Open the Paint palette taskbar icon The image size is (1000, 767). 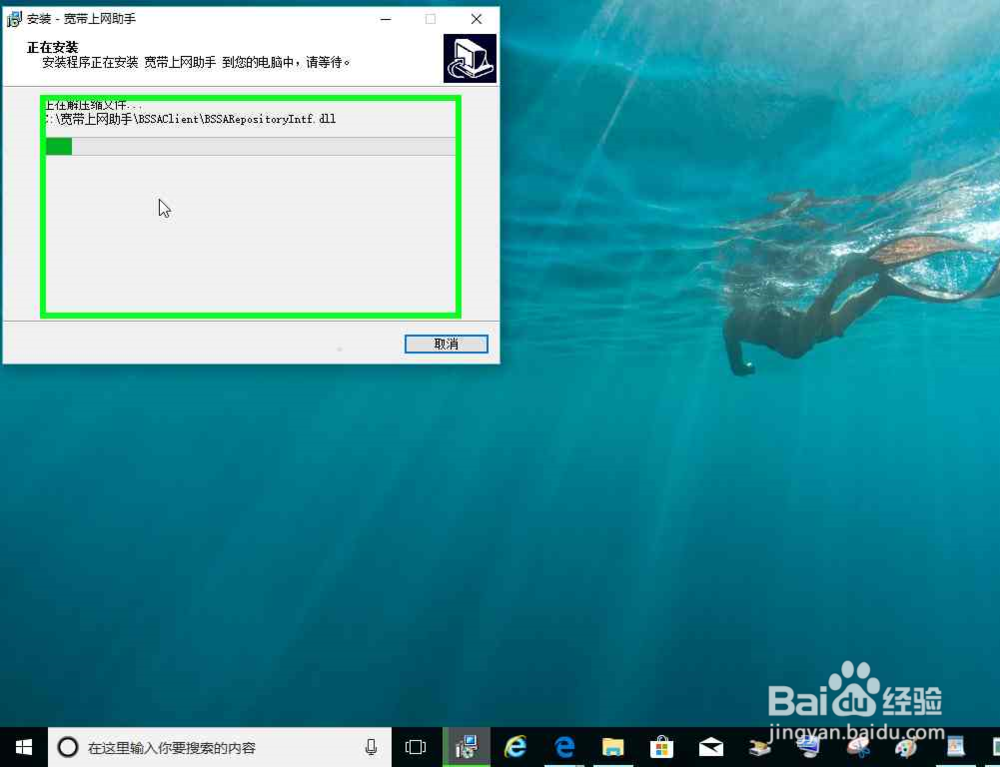906,747
